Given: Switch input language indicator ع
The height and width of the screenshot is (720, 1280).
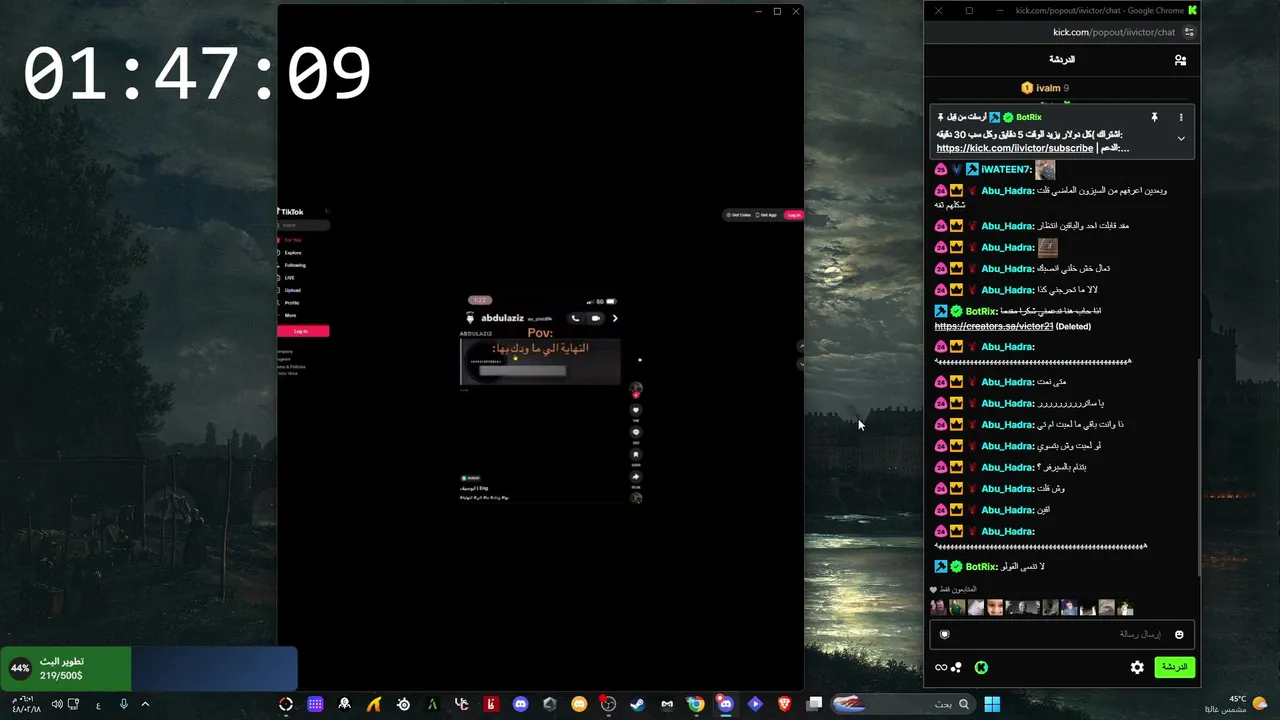Looking at the screenshot, I should 98,705.
